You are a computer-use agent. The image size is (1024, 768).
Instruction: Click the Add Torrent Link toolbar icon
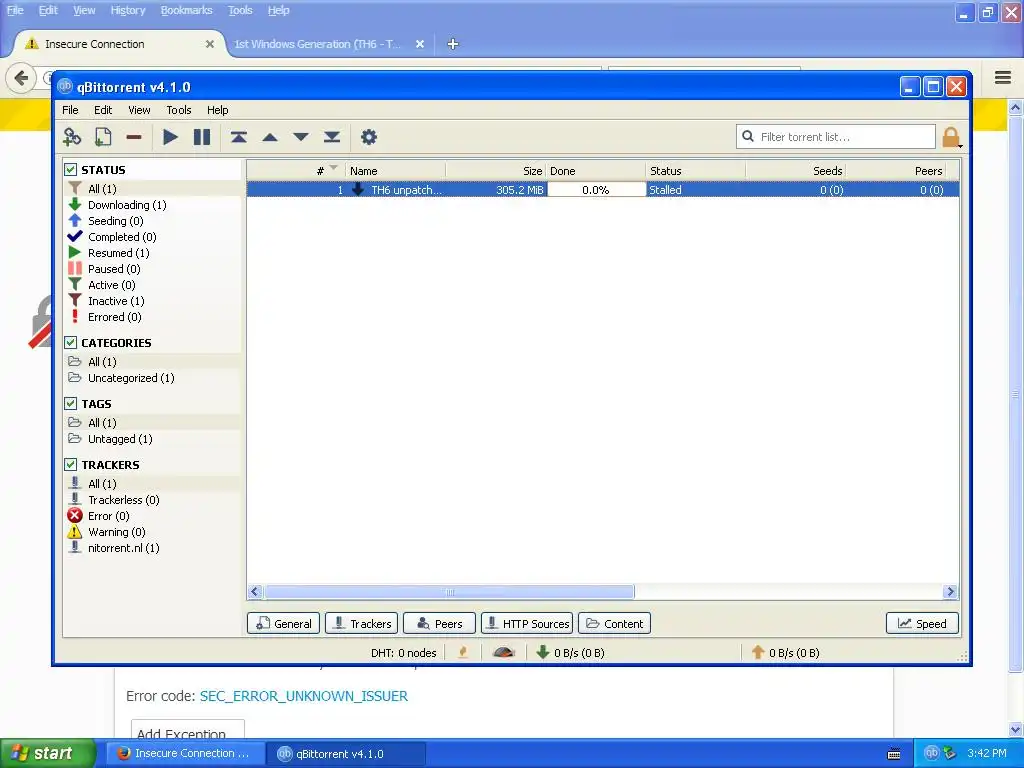click(x=72, y=137)
